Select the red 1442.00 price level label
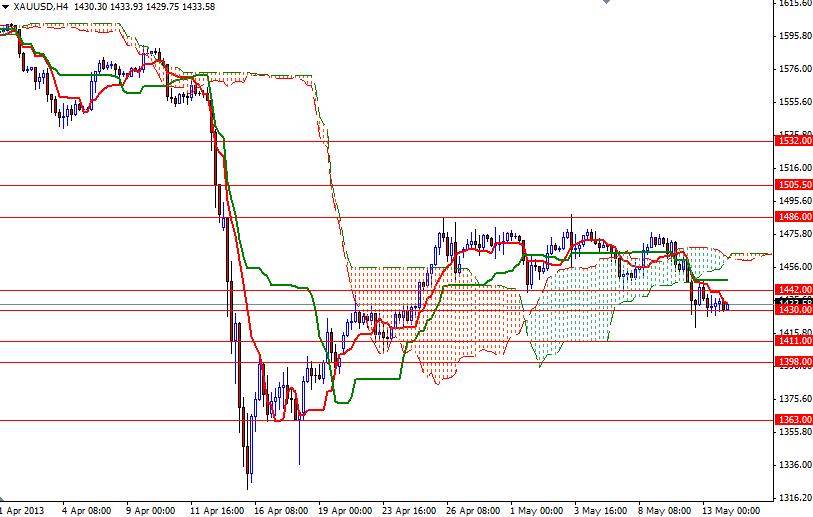Screen dimensions: 813x517 (x=794, y=290)
